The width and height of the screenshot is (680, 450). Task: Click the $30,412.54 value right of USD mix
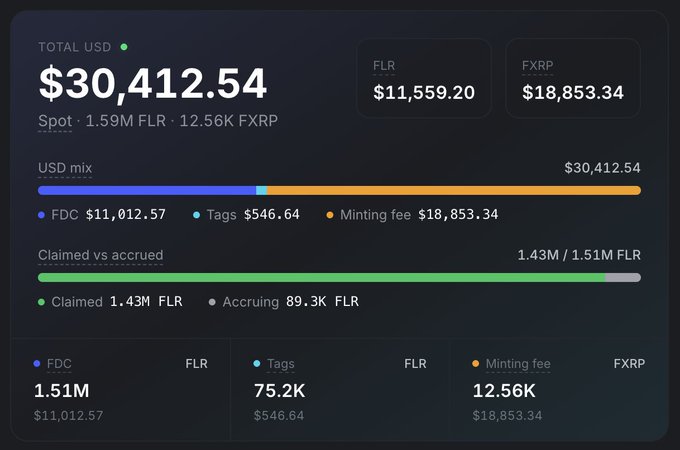pos(602,168)
